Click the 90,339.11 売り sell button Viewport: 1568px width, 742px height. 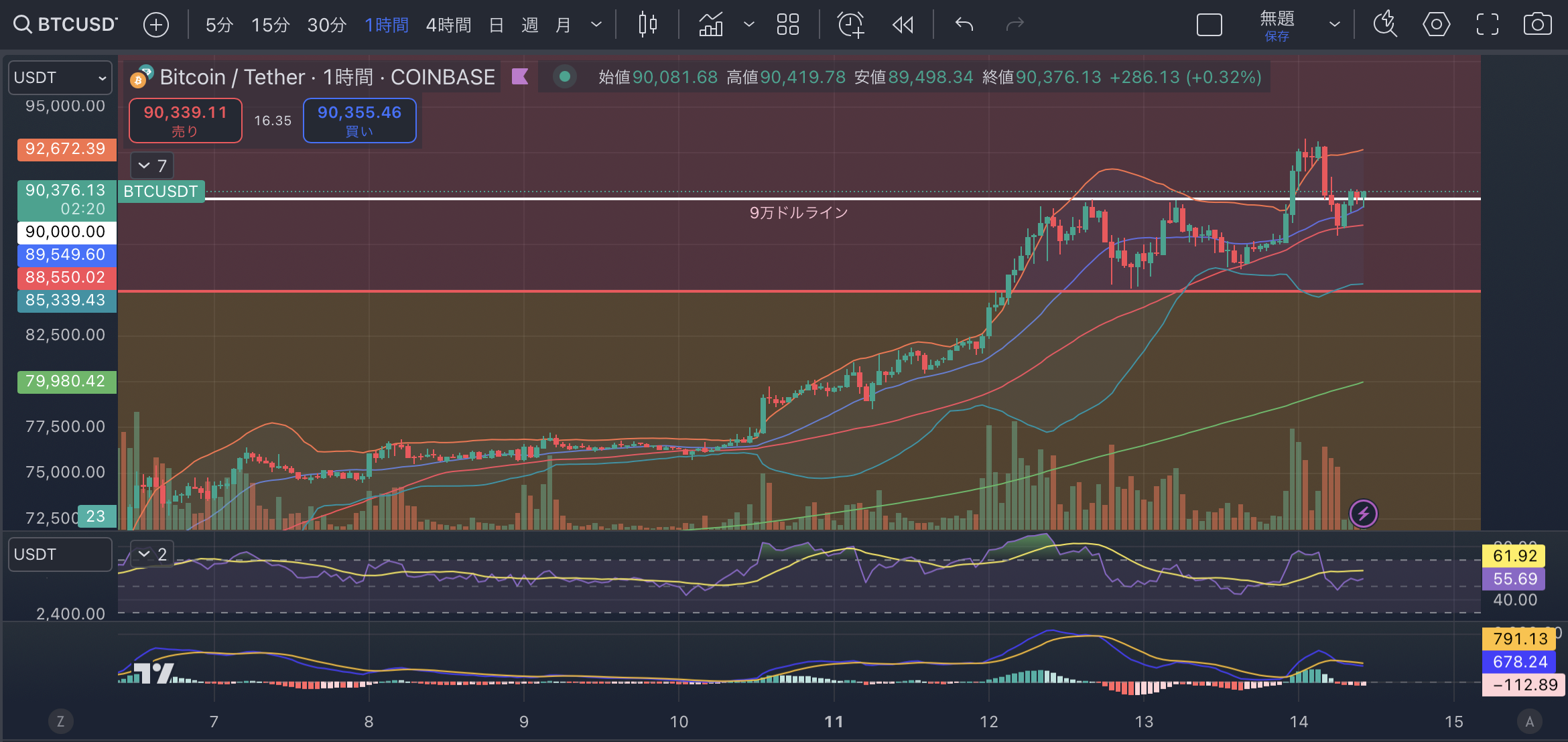(186, 121)
